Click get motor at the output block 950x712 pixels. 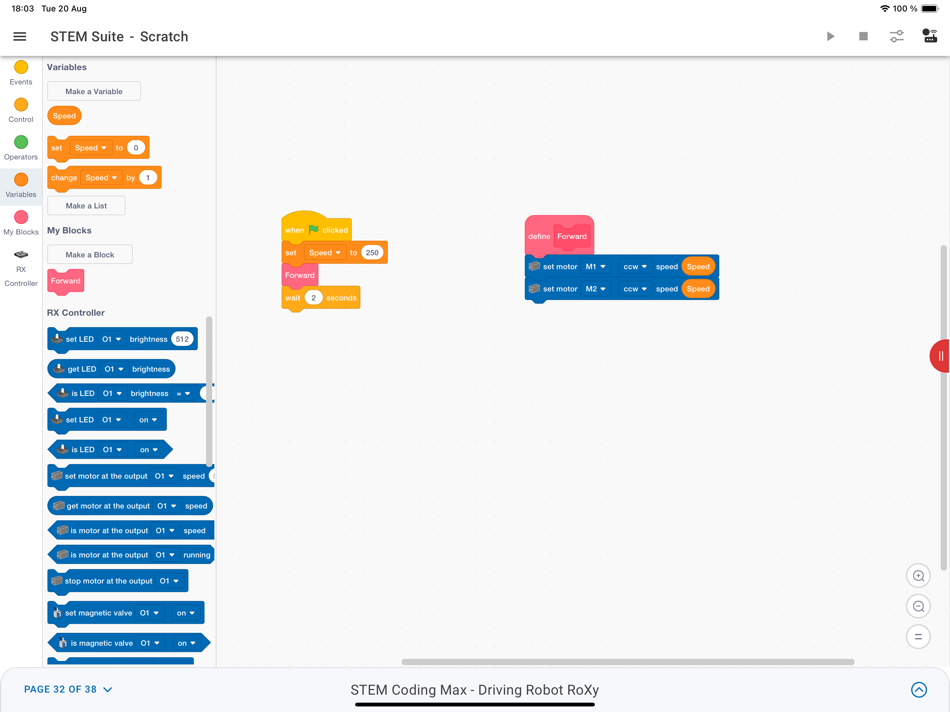point(130,506)
